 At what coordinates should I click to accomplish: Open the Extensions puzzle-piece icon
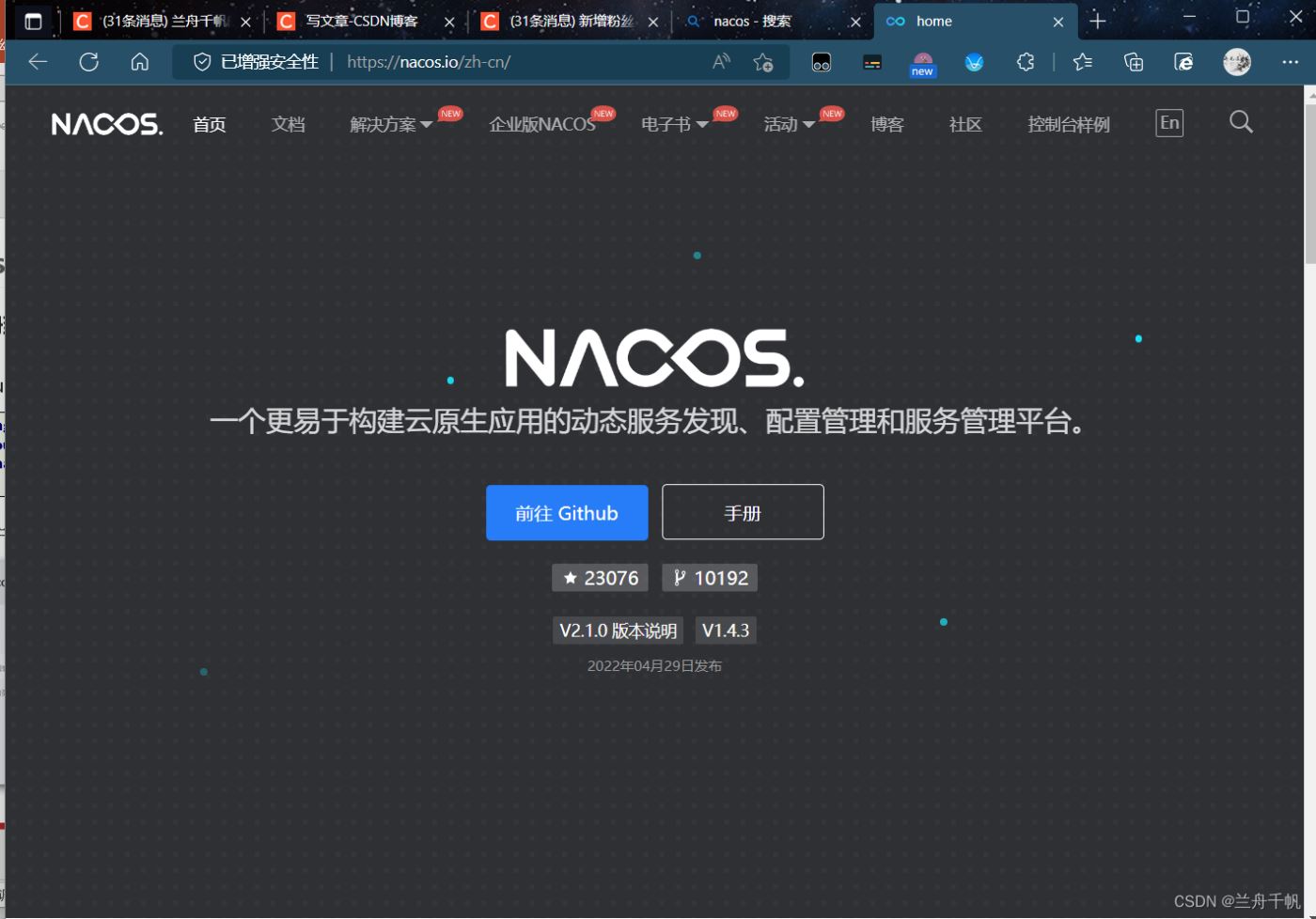pos(1026,62)
